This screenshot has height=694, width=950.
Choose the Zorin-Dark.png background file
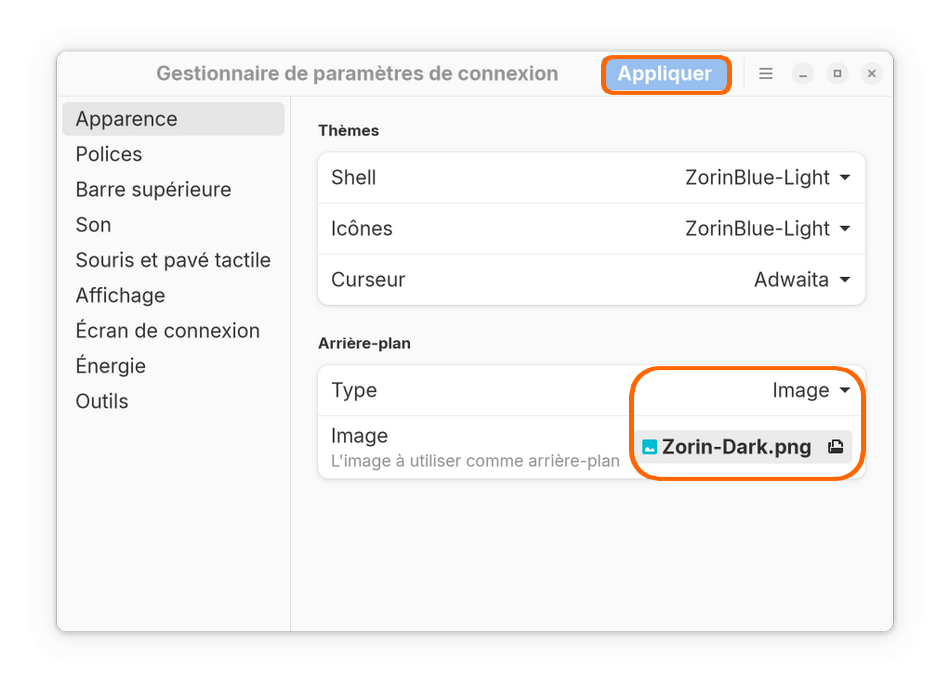point(736,447)
